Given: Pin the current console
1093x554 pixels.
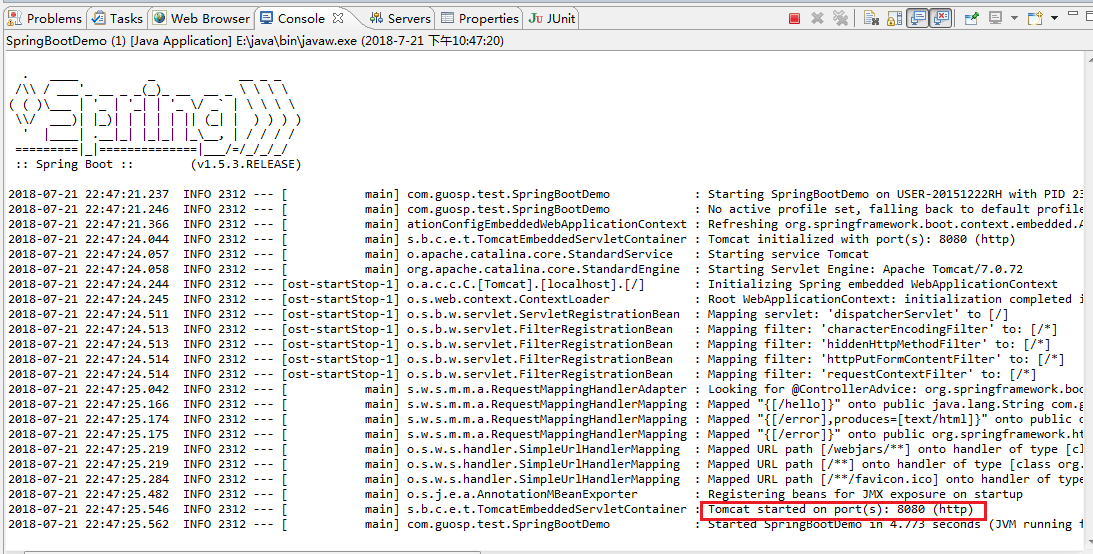Looking at the screenshot, I should click(x=972, y=19).
